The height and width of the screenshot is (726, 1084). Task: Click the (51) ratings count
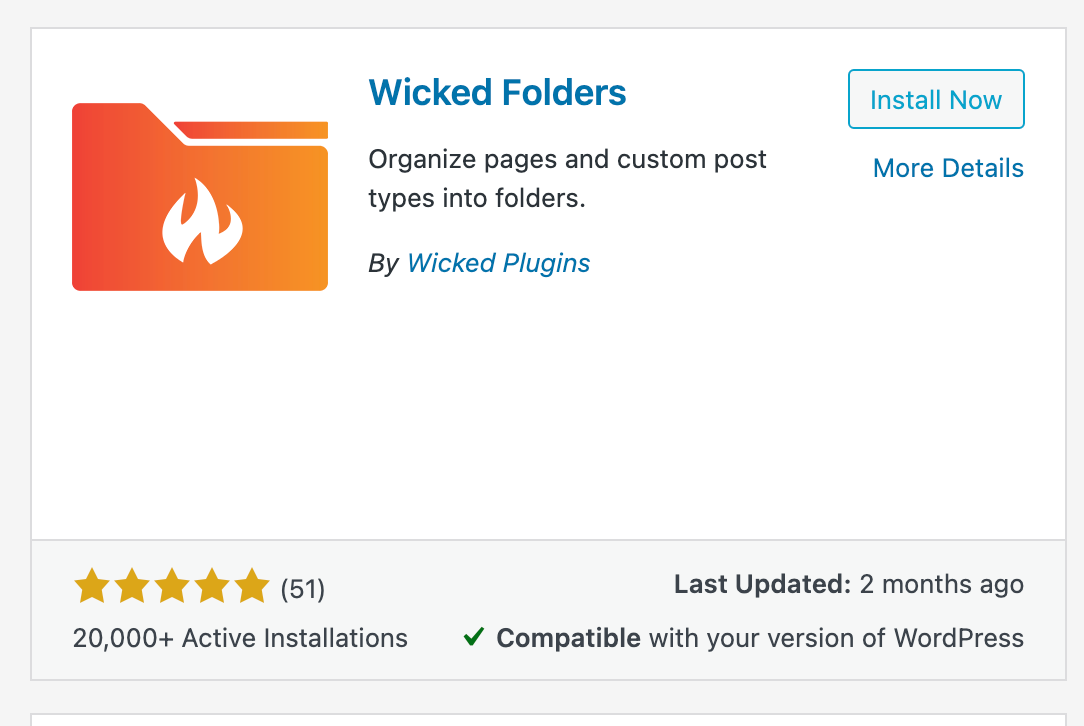[x=303, y=589]
